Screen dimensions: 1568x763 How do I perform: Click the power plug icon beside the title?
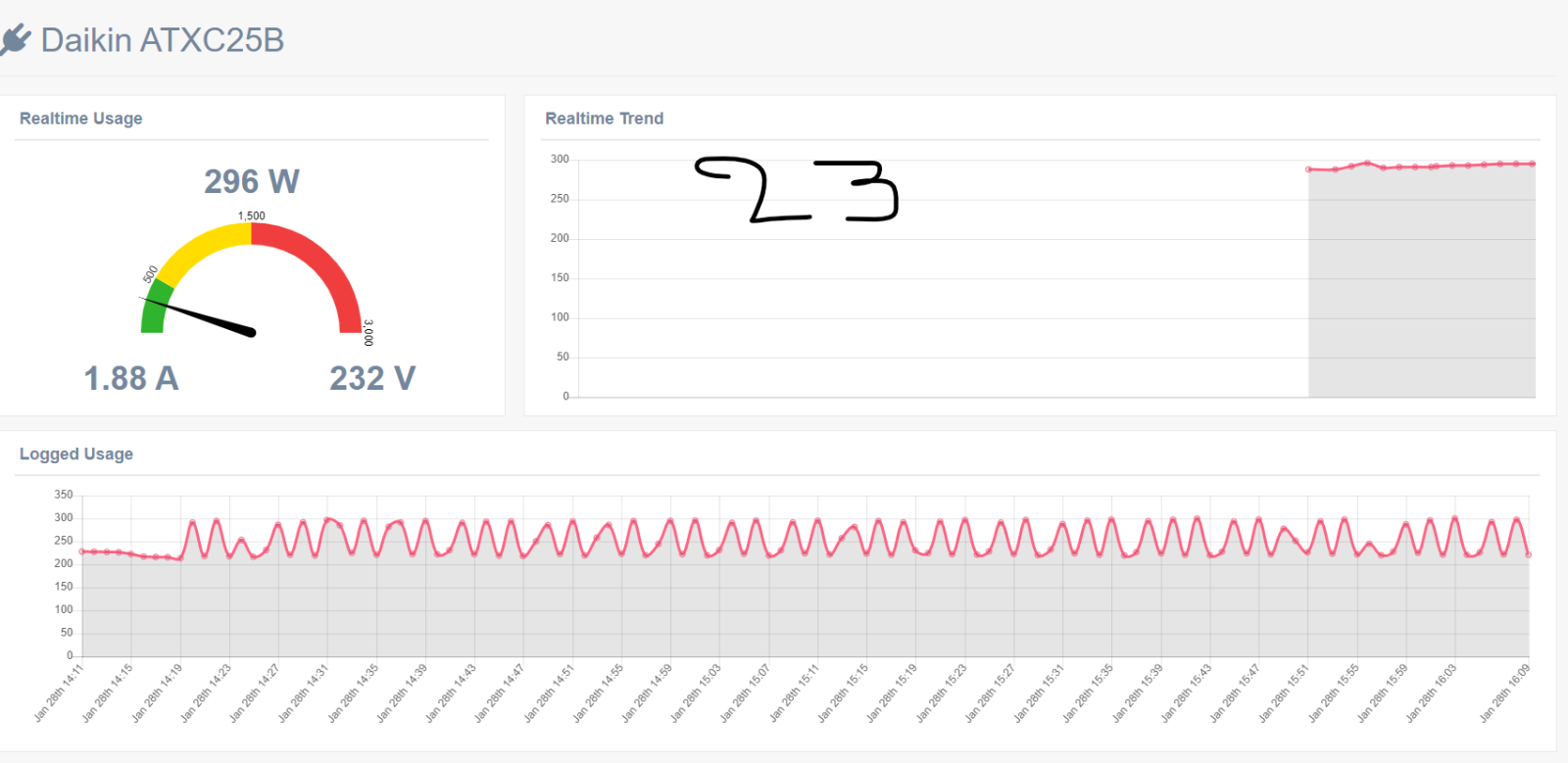(15, 40)
